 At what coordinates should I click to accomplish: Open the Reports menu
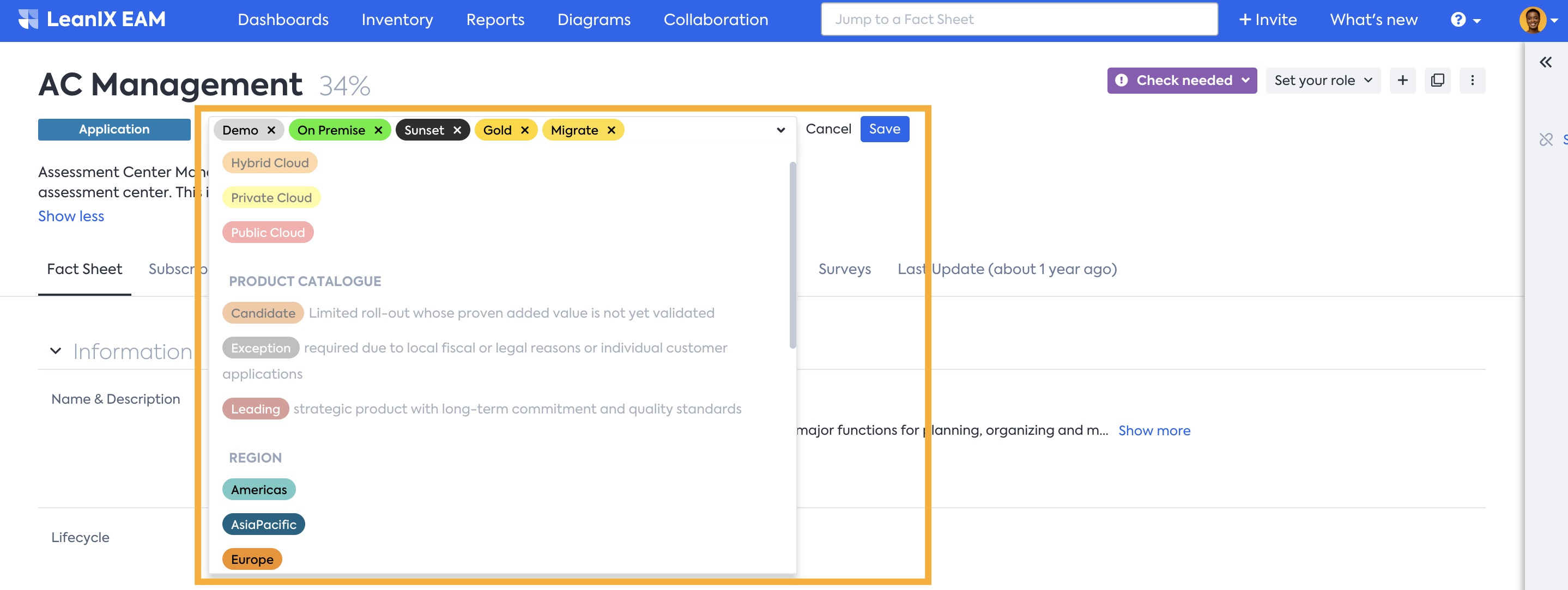coord(495,20)
